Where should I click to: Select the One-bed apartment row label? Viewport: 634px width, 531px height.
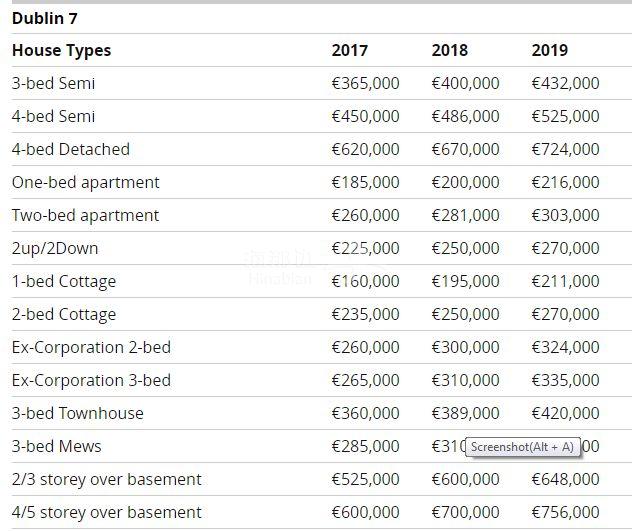tap(85, 182)
